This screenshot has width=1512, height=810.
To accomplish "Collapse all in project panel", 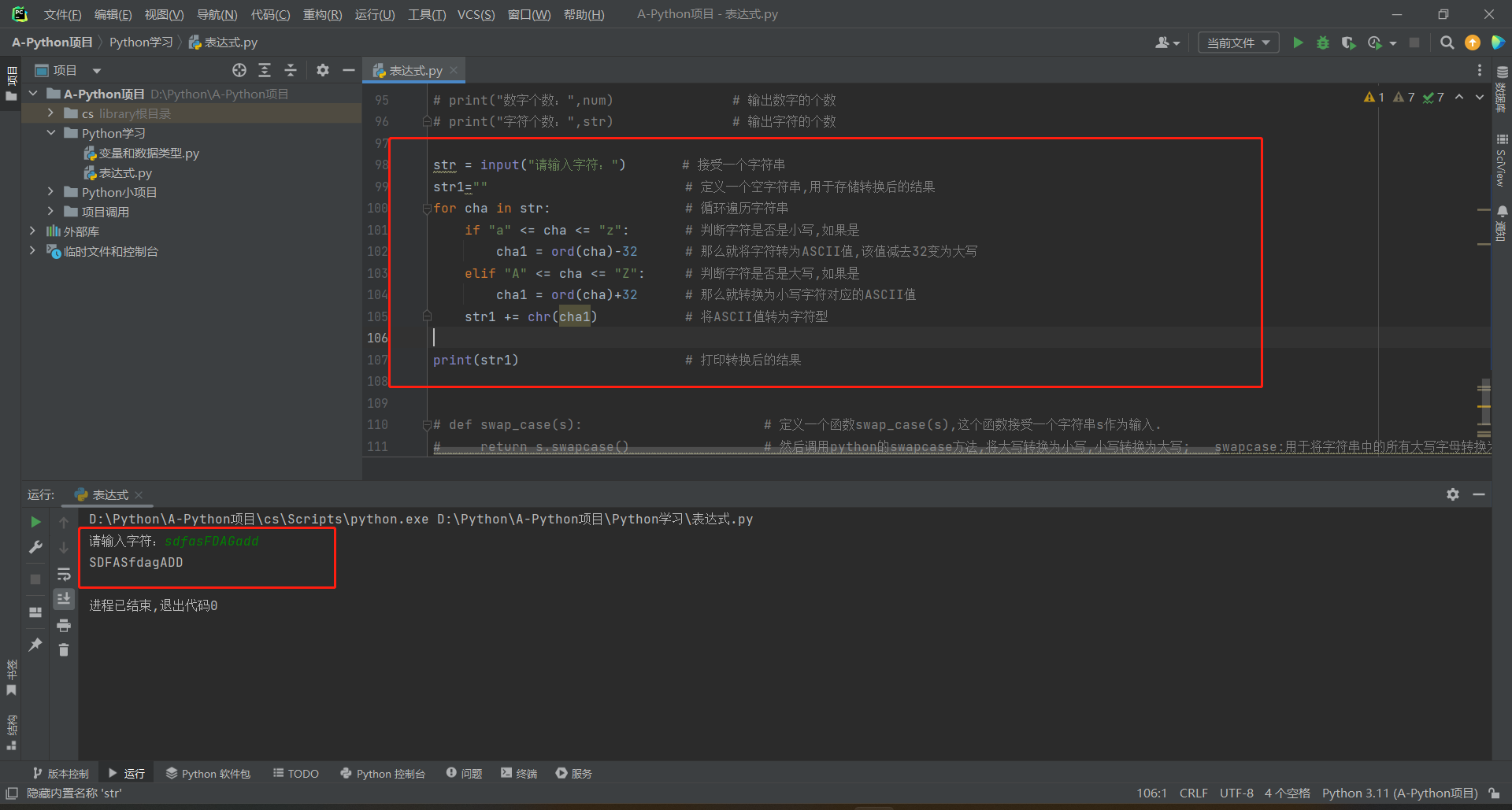I will coord(291,71).
